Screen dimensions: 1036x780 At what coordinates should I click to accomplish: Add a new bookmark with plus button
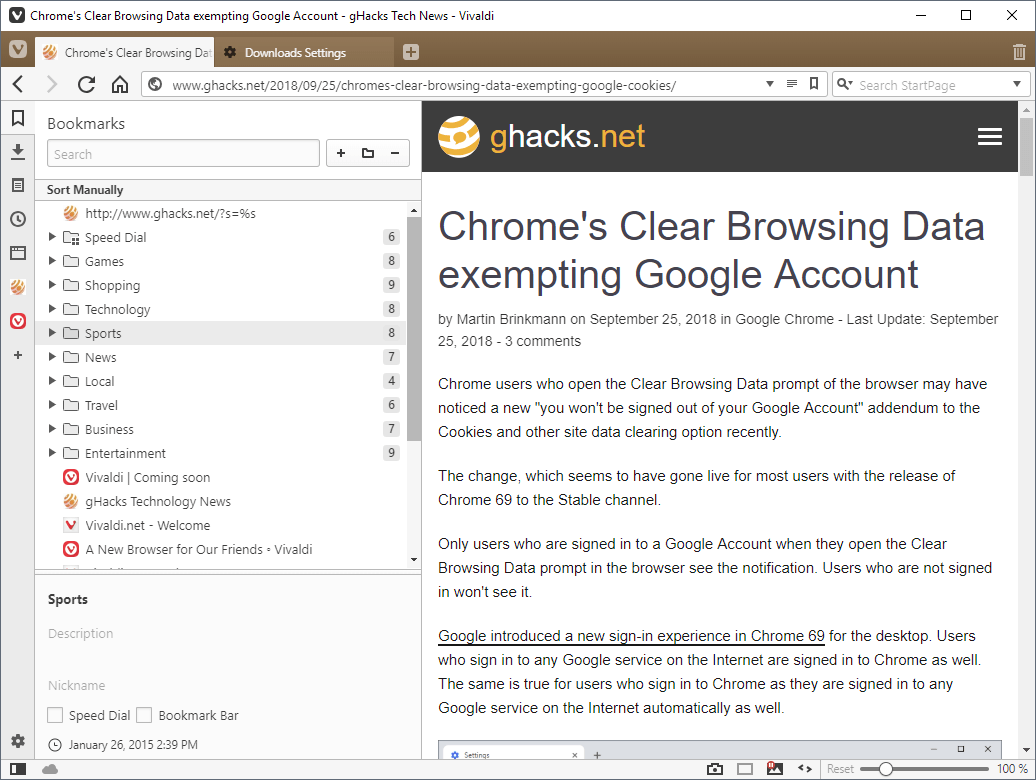[341, 153]
